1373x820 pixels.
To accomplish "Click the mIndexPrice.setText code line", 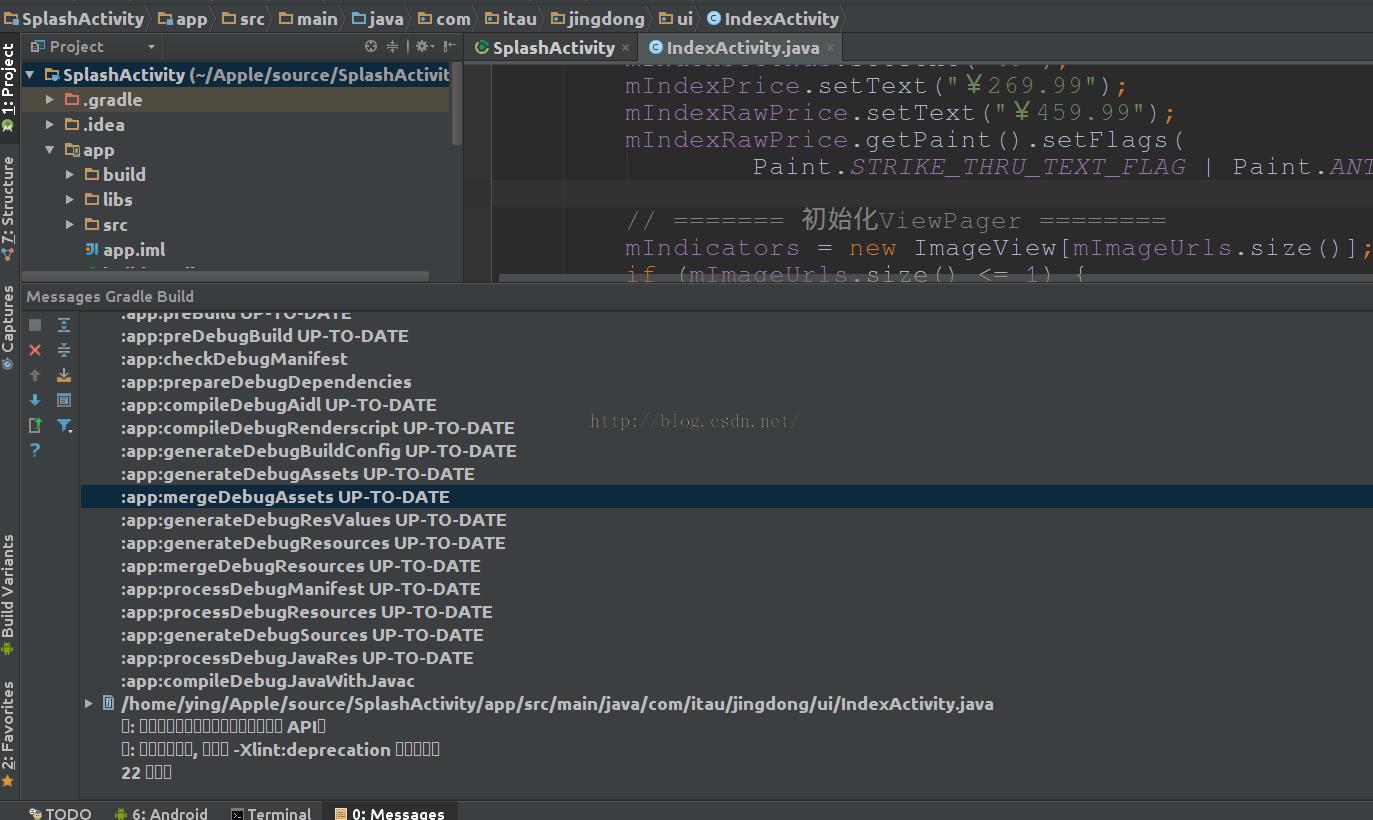I will [x=876, y=85].
